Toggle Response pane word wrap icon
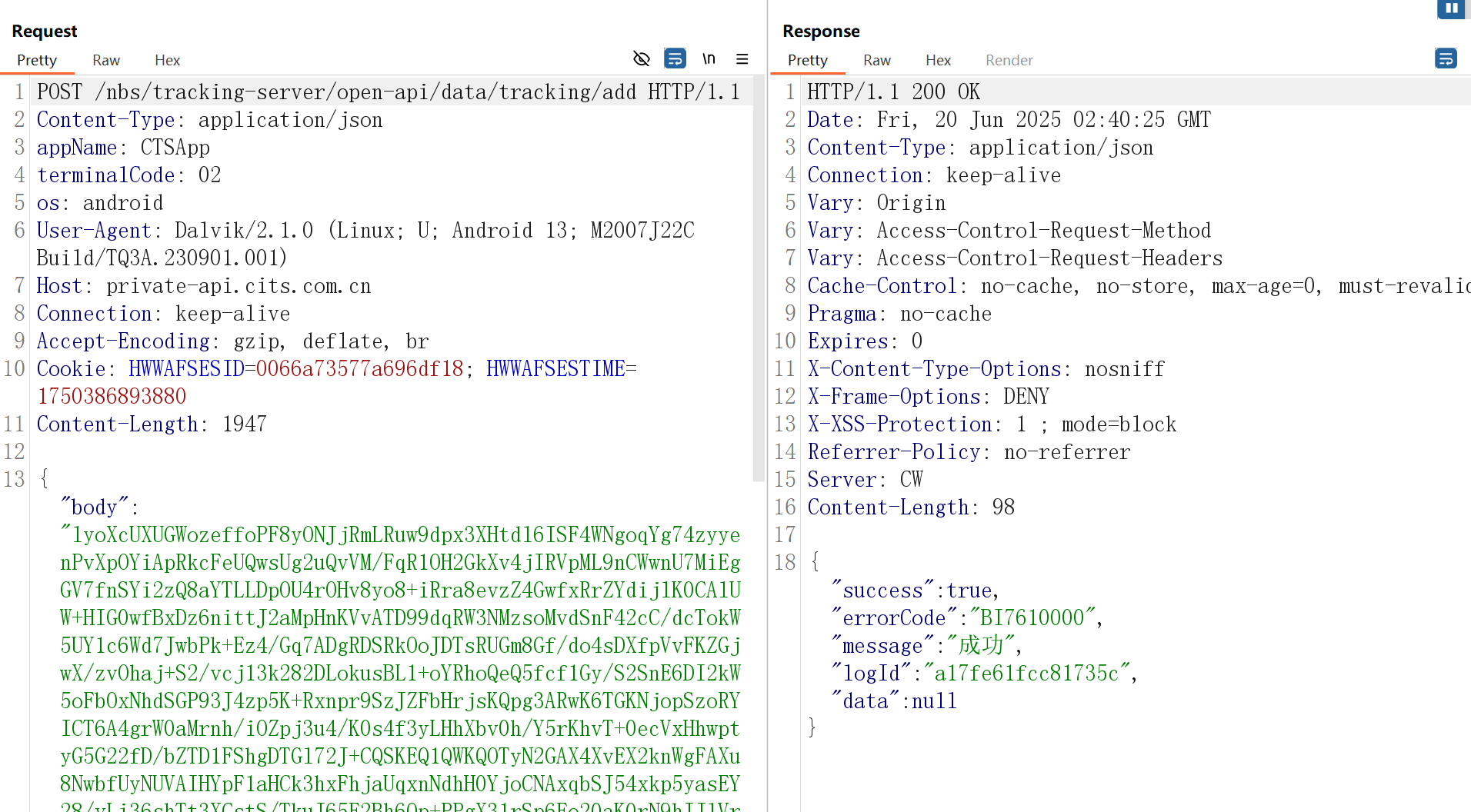Image resolution: width=1471 pixels, height=812 pixels. point(1446,59)
